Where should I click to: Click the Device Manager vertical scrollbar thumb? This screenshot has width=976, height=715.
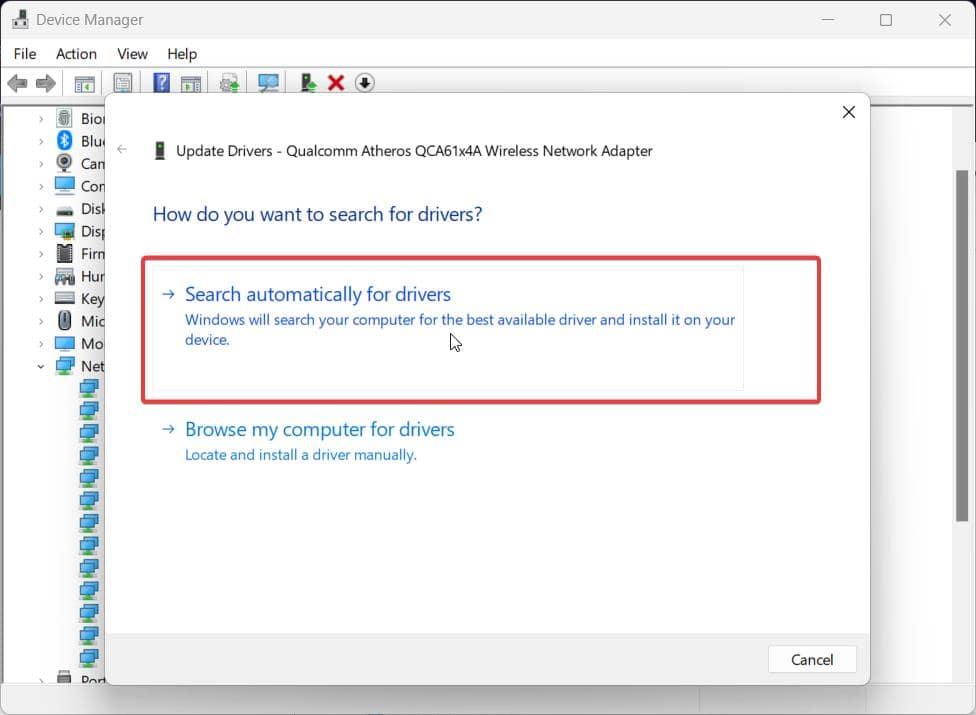pos(962,346)
